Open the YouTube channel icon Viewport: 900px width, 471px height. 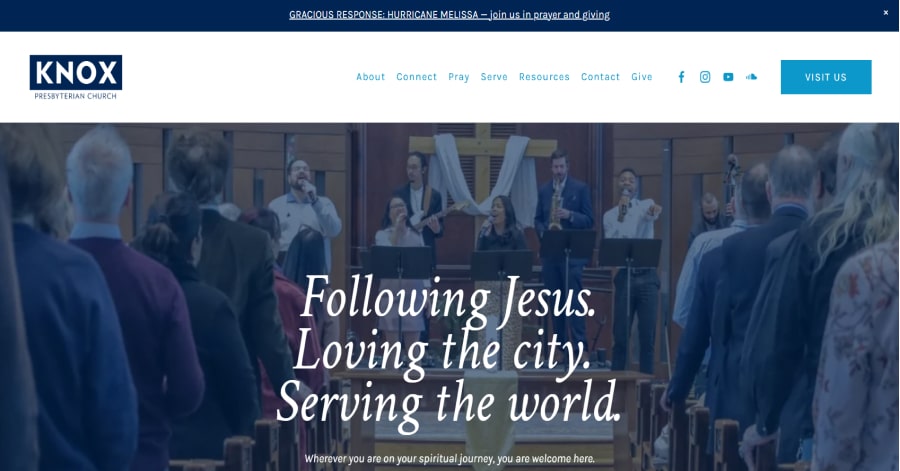coord(728,77)
